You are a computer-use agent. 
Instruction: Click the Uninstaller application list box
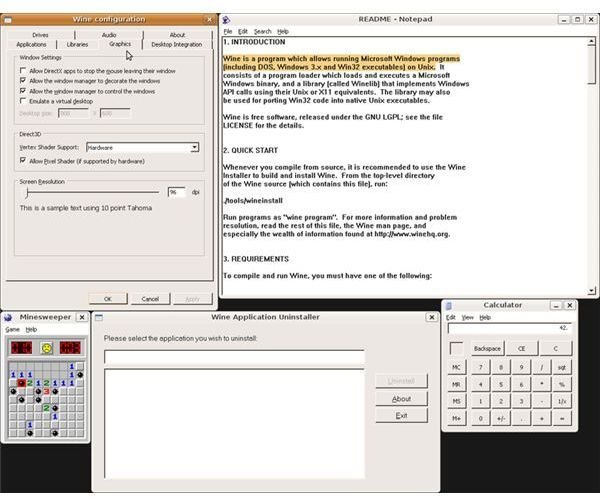234,423
